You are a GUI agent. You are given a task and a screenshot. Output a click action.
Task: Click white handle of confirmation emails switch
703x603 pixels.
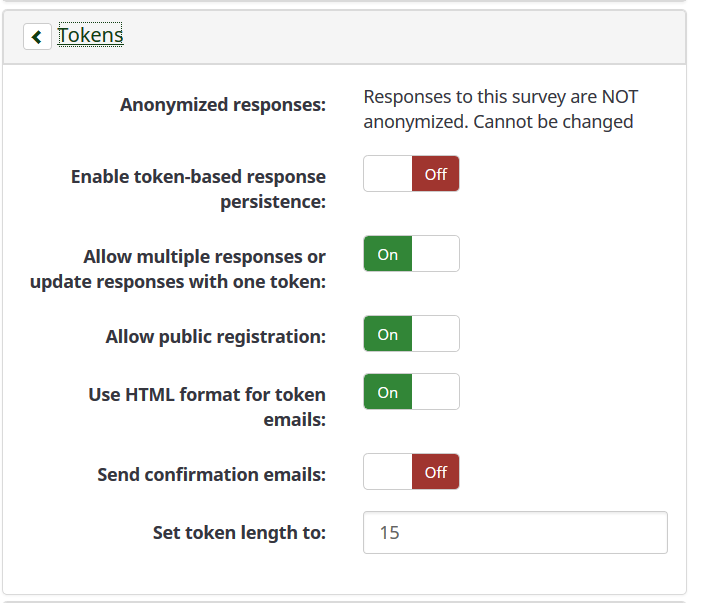tap(388, 472)
